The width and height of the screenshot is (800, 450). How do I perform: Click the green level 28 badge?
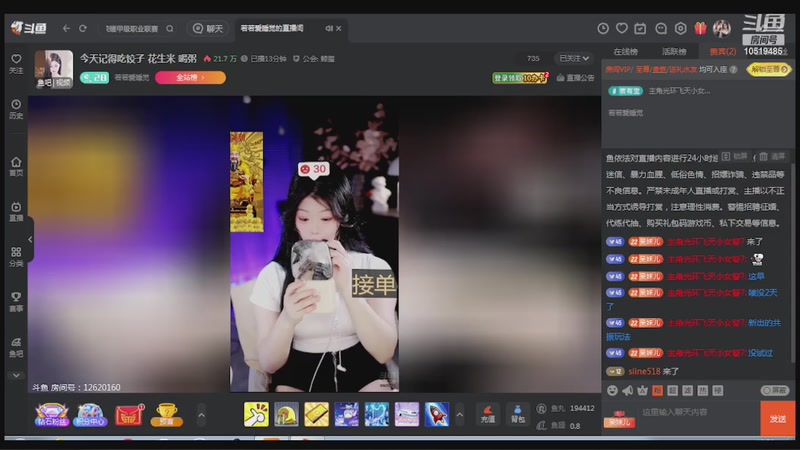[94, 78]
